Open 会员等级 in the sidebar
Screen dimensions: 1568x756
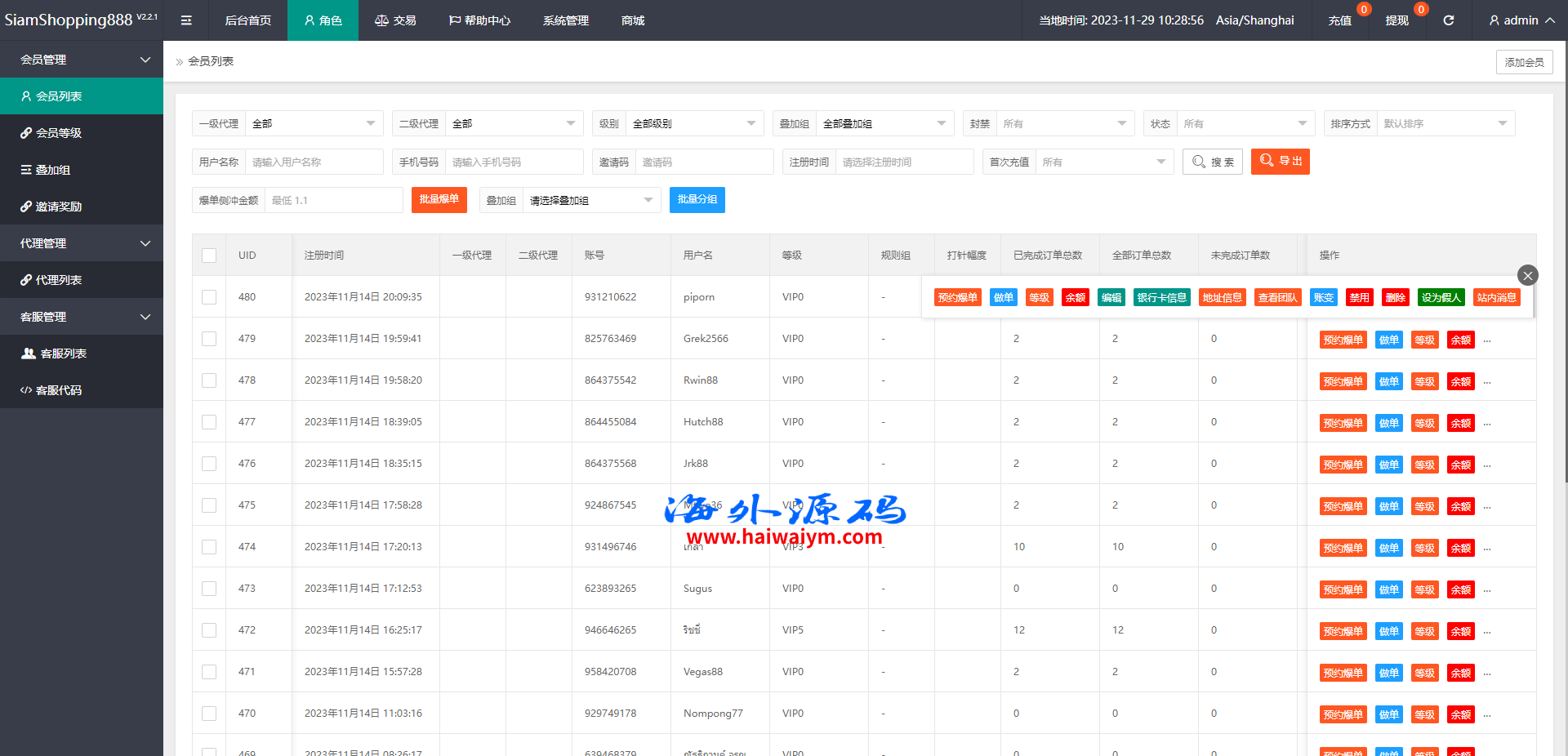59,133
